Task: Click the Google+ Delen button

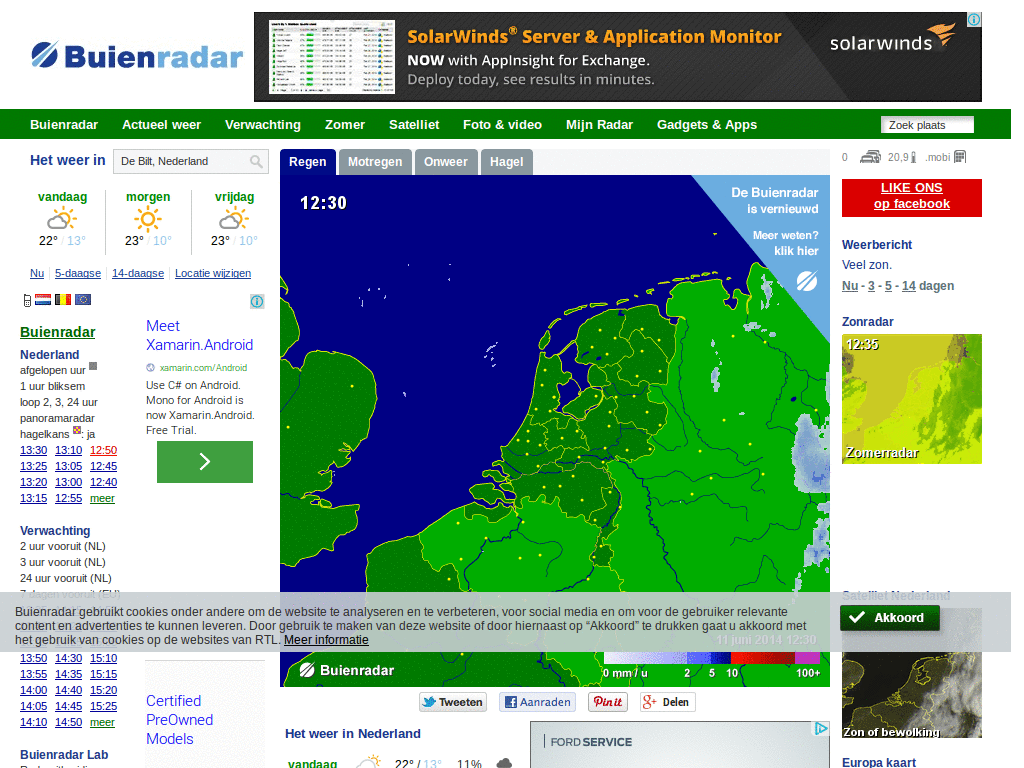Action: point(667,702)
